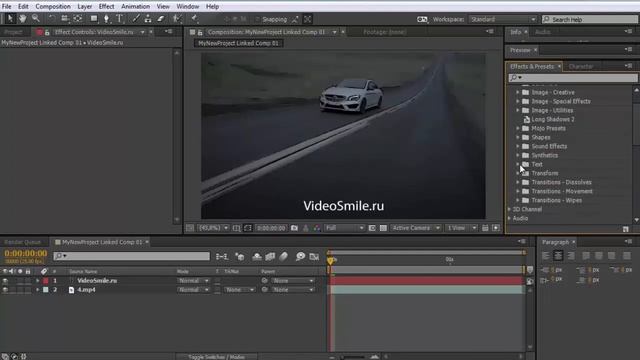Open the Composition menu
This screenshot has height=360, width=640.
[x=53, y=7]
